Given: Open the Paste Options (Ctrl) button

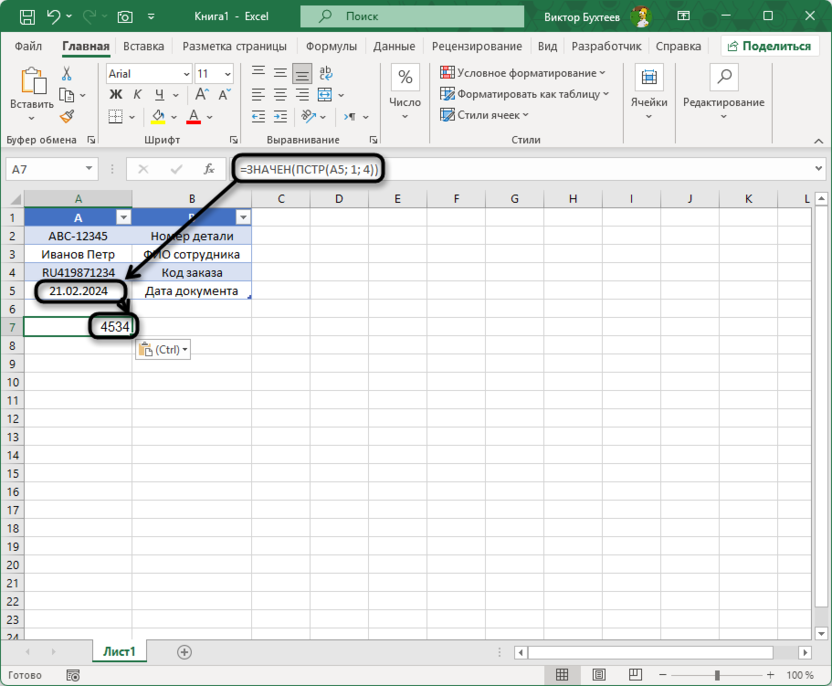Looking at the screenshot, I should 162,349.
